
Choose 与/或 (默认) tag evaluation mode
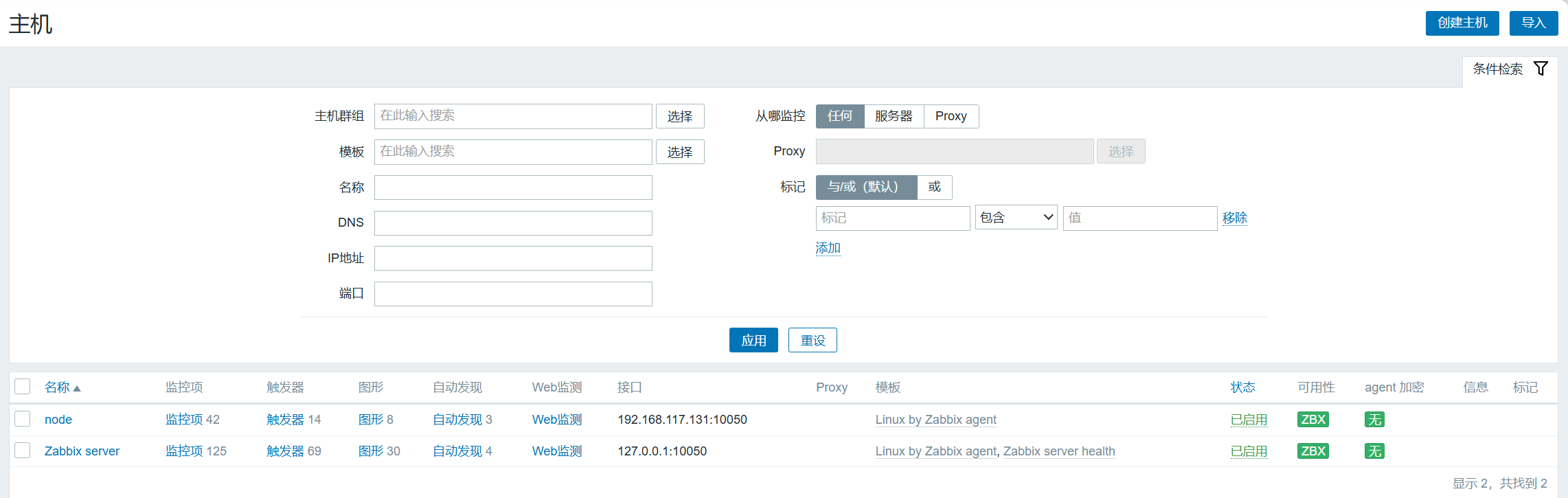[866, 187]
